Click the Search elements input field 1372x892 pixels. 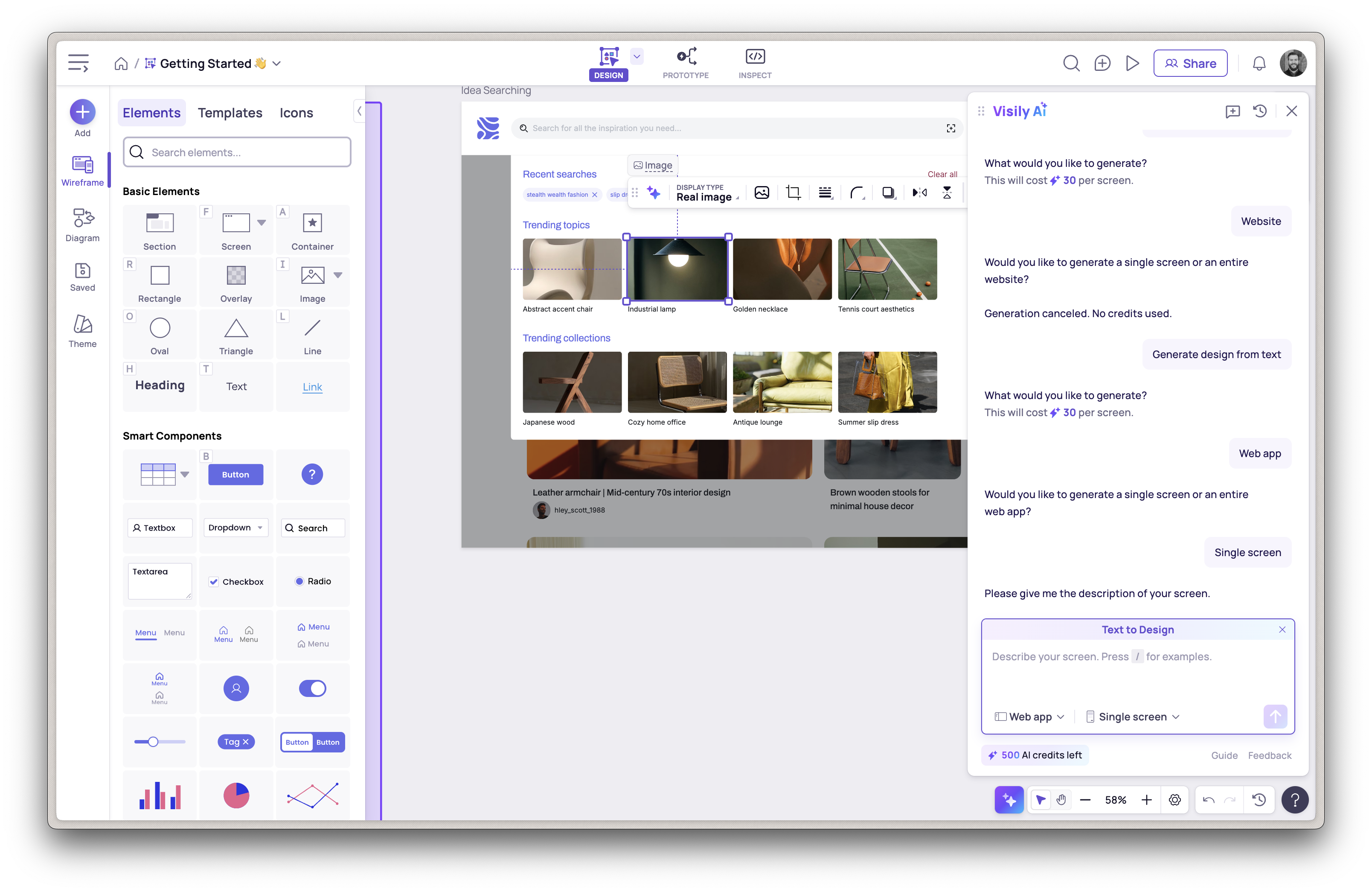pyautogui.click(x=237, y=152)
